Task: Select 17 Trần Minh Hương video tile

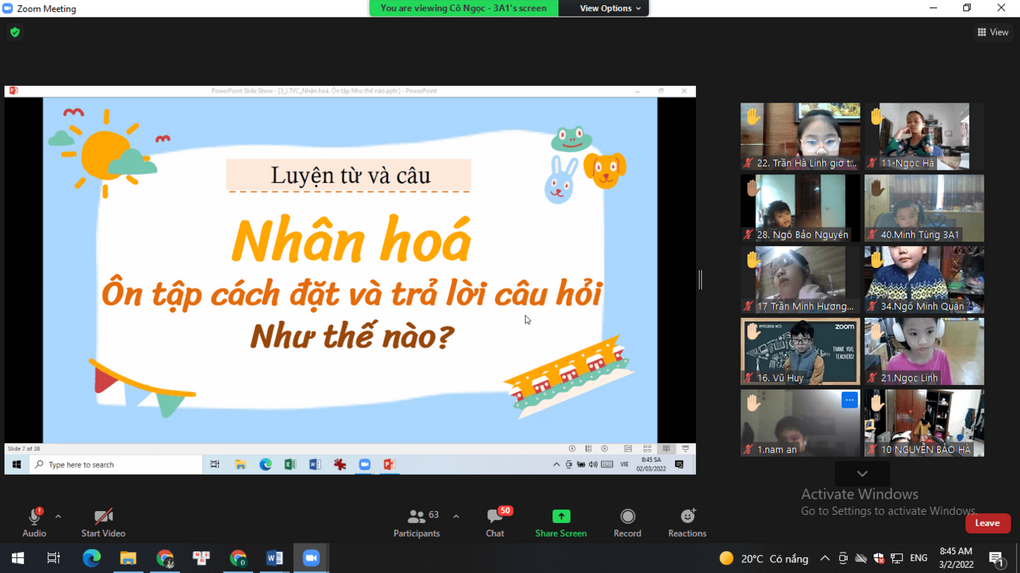Action: [x=800, y=279]
